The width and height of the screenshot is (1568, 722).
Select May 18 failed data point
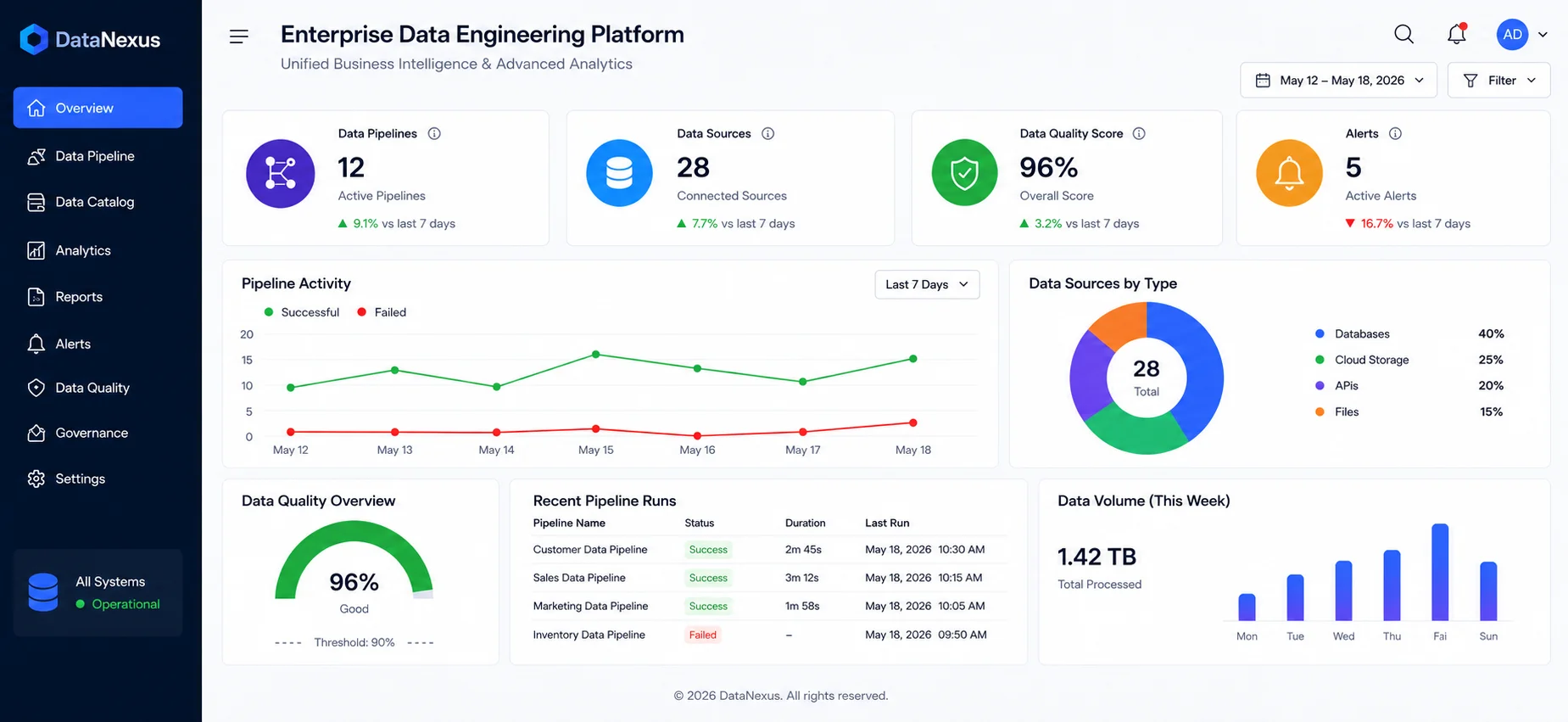pos(913,423)
